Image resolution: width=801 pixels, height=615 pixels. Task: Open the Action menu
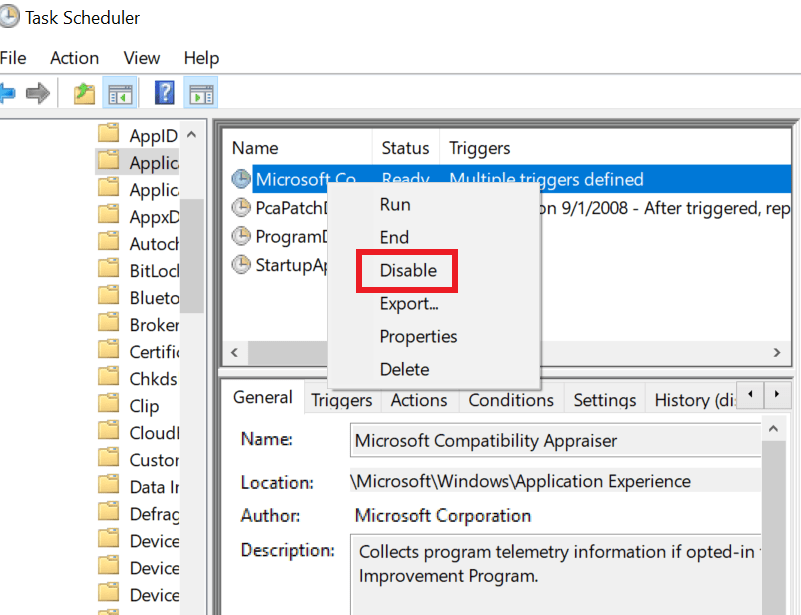coord(74,58)
